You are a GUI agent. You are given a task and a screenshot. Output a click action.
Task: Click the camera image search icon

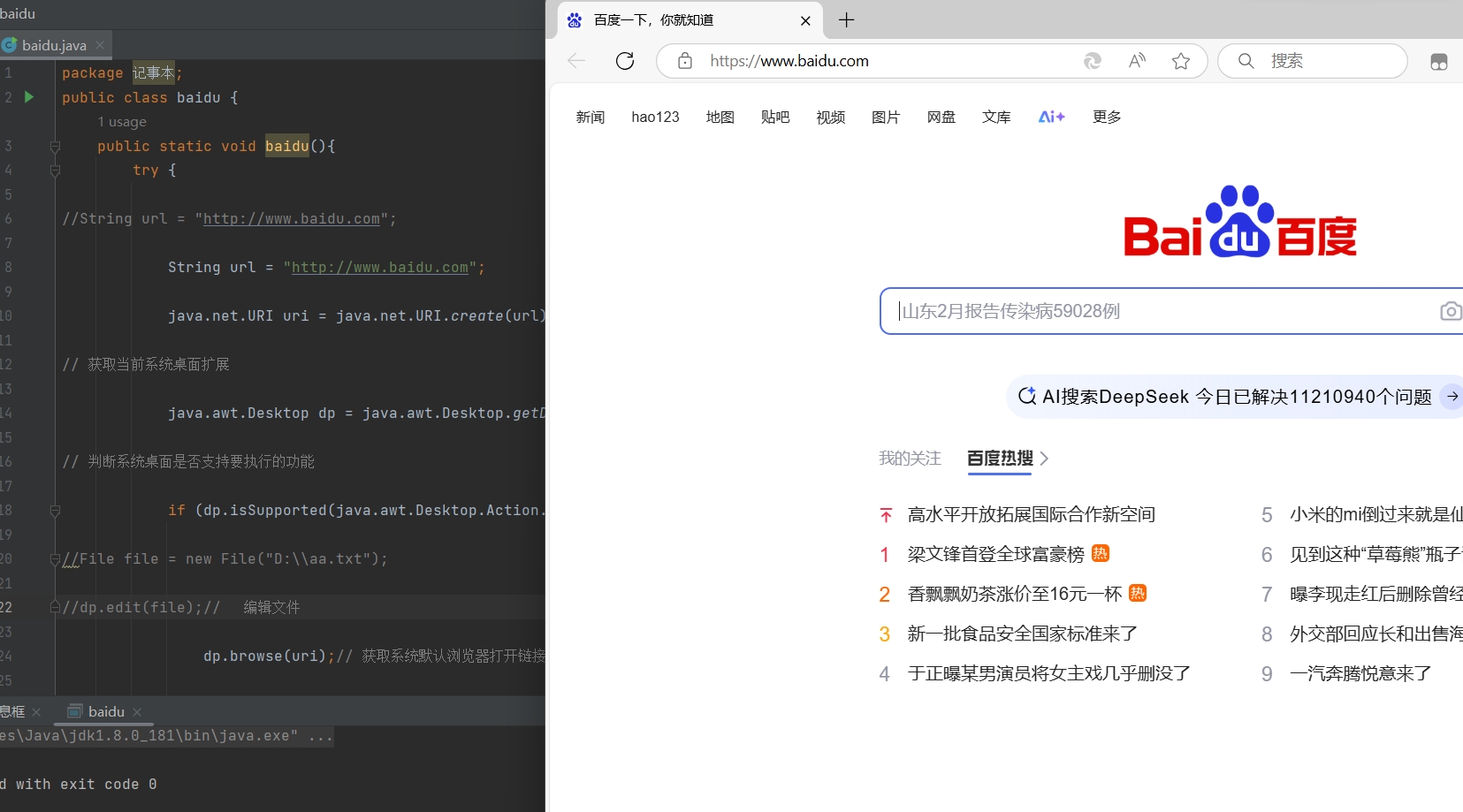(1451, 311)
